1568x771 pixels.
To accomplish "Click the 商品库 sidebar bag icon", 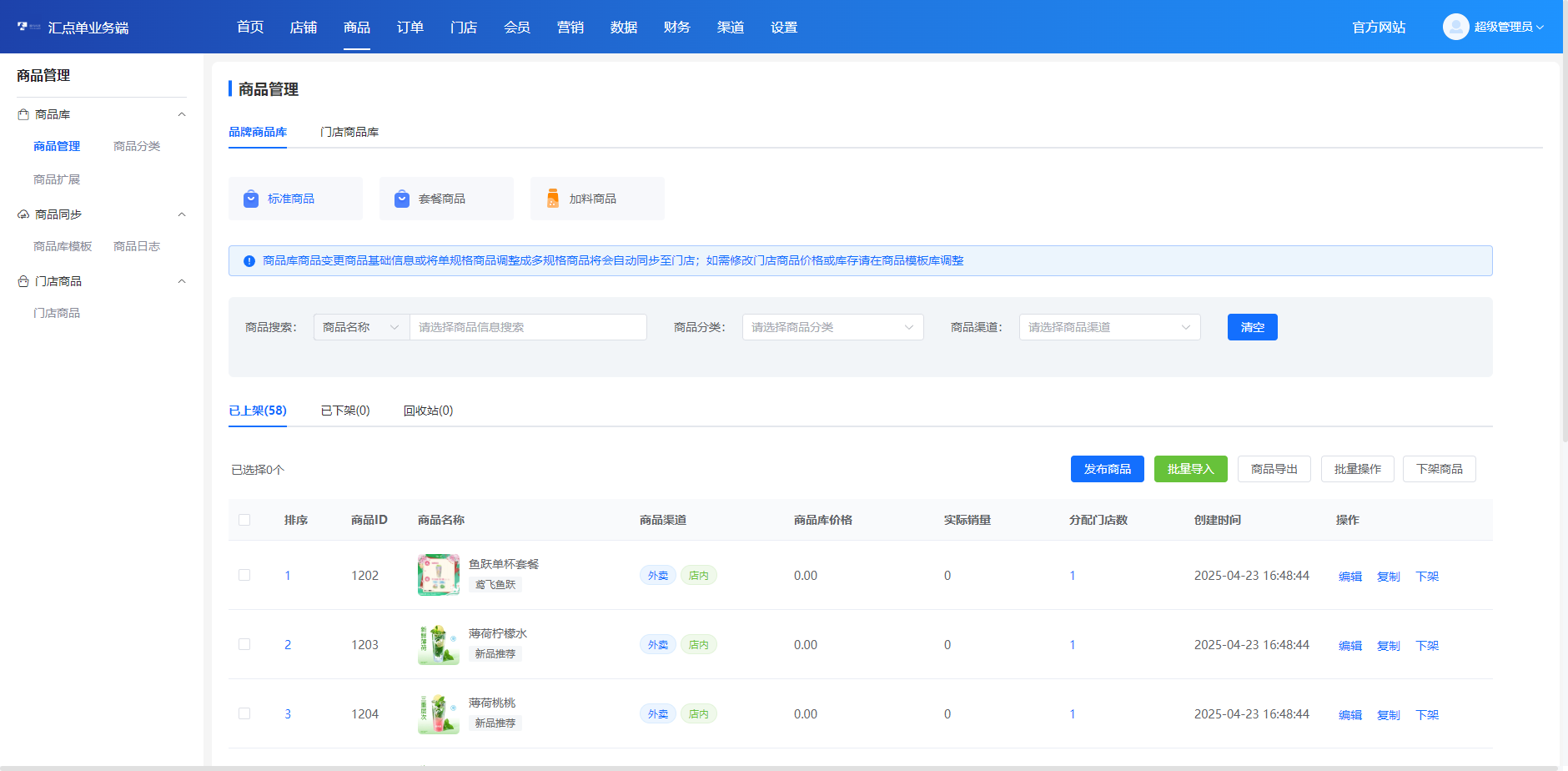I will tap(23, 114).
